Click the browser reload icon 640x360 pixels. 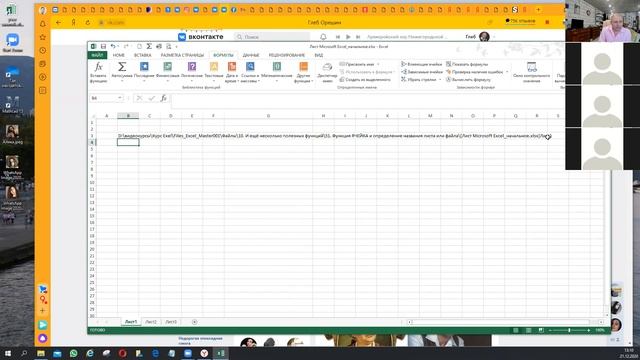pyautogui.click(x=87, y=22)
